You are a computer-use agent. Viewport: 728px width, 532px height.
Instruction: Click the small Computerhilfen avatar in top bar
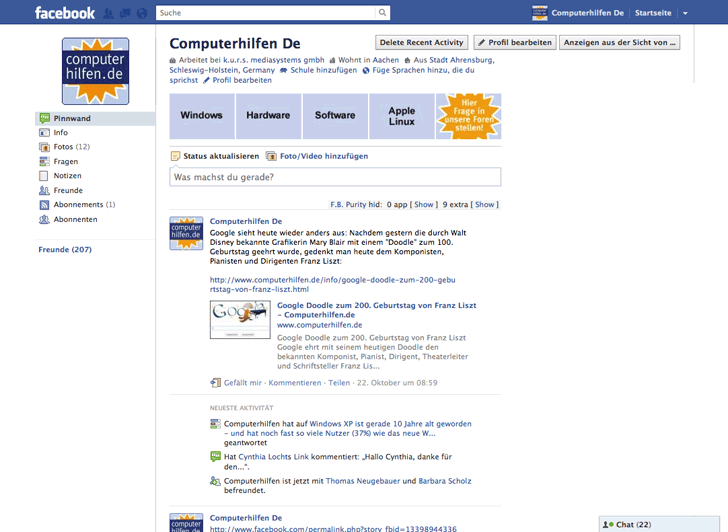click(x=540, y=13)
